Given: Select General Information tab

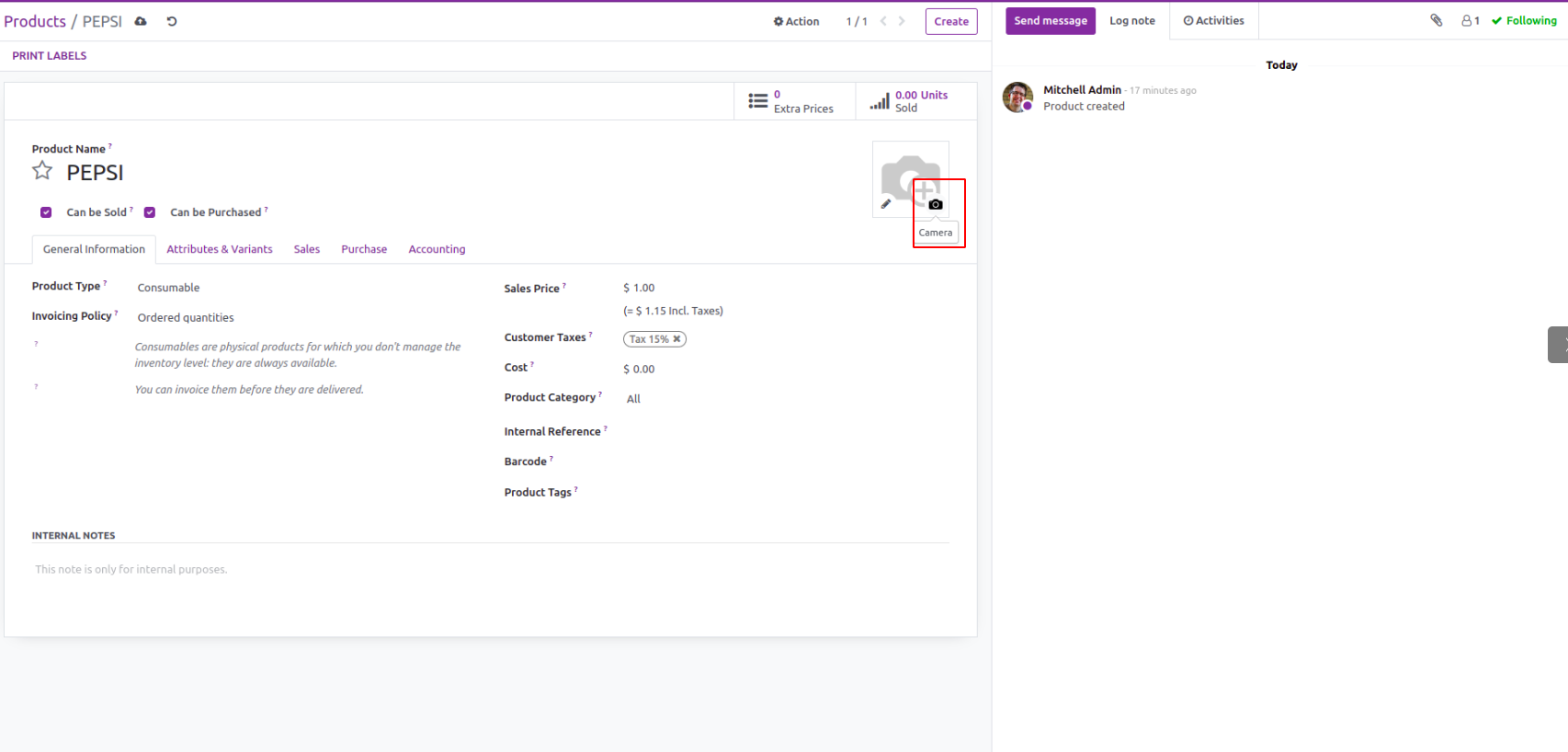Looking at the screenshot, I should point(94,249).
